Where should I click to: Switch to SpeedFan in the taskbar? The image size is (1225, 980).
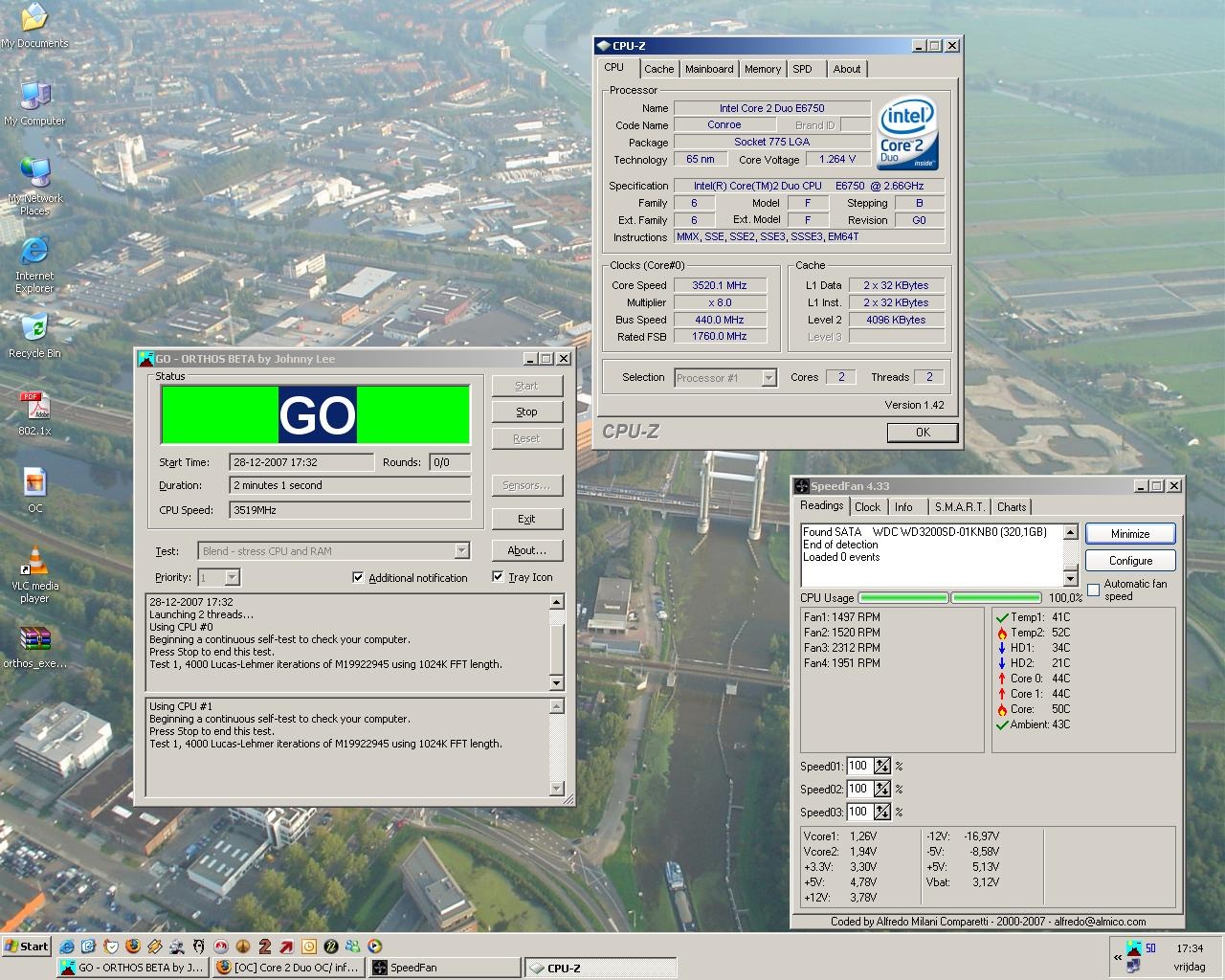coord(443,968)
